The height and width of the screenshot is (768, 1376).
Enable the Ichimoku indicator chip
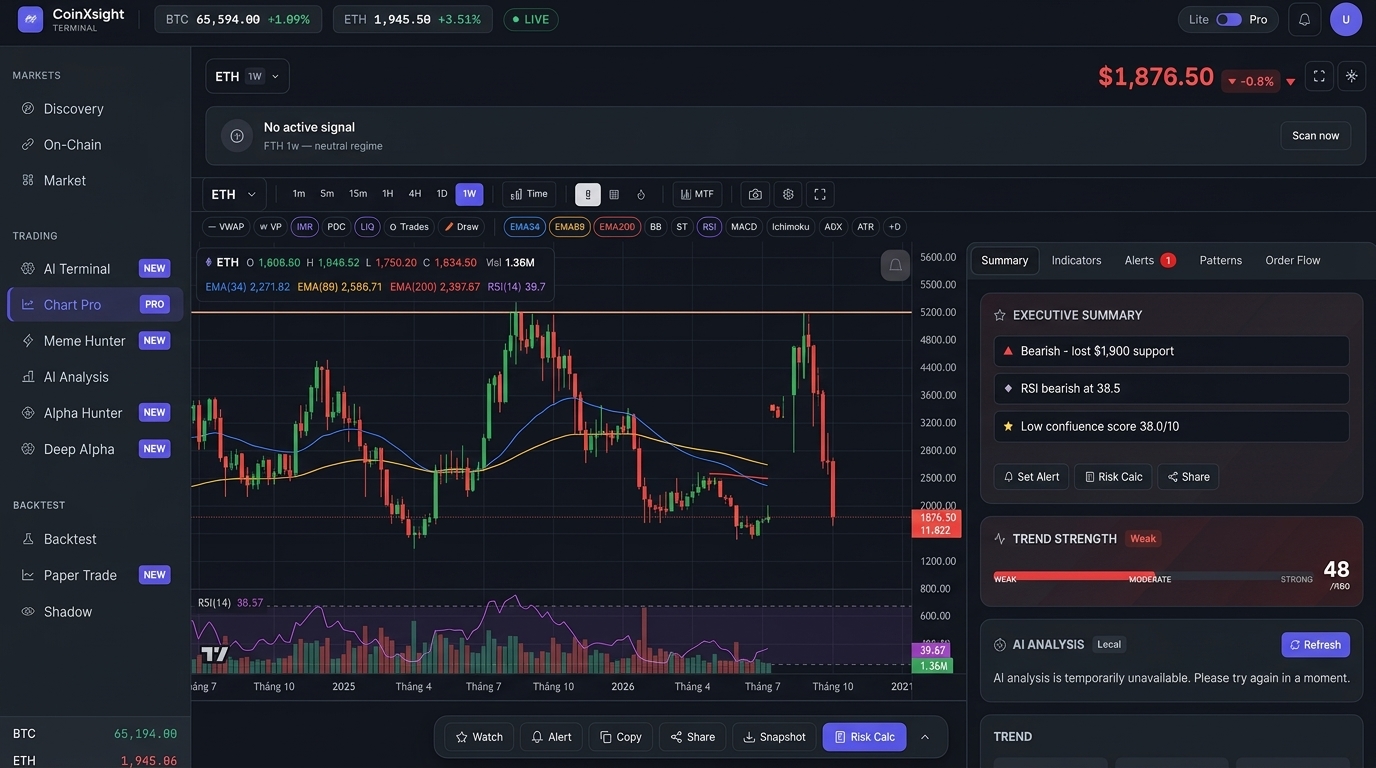point(791,227)
